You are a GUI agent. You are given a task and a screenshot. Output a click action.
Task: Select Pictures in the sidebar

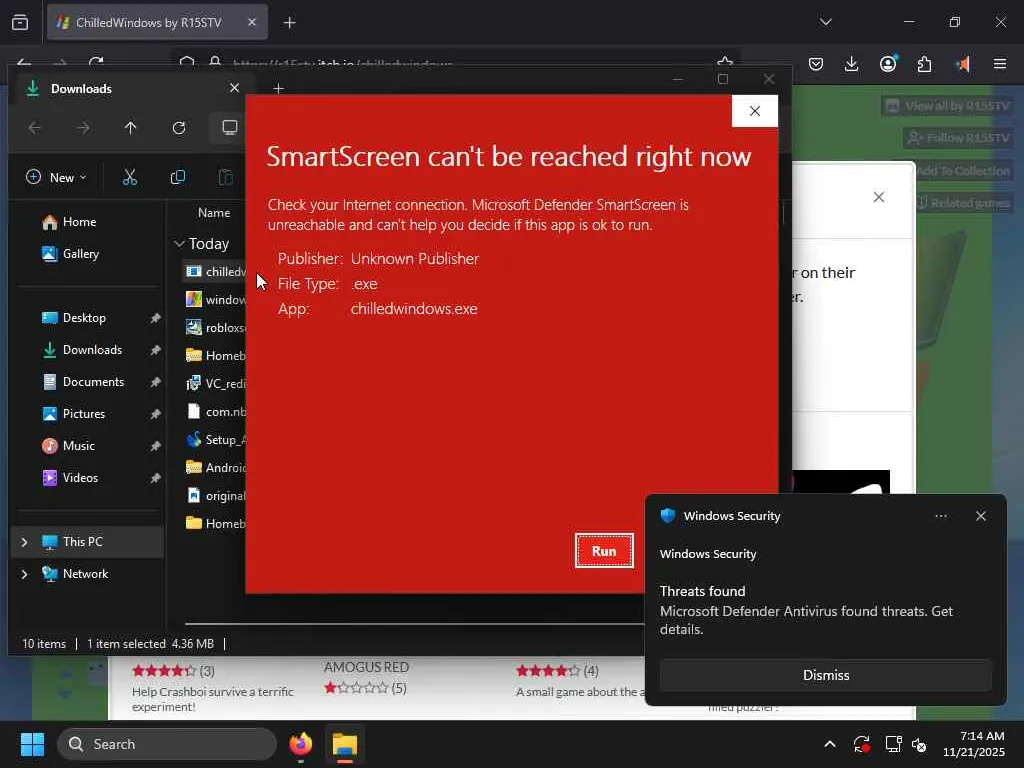point(83,414)
